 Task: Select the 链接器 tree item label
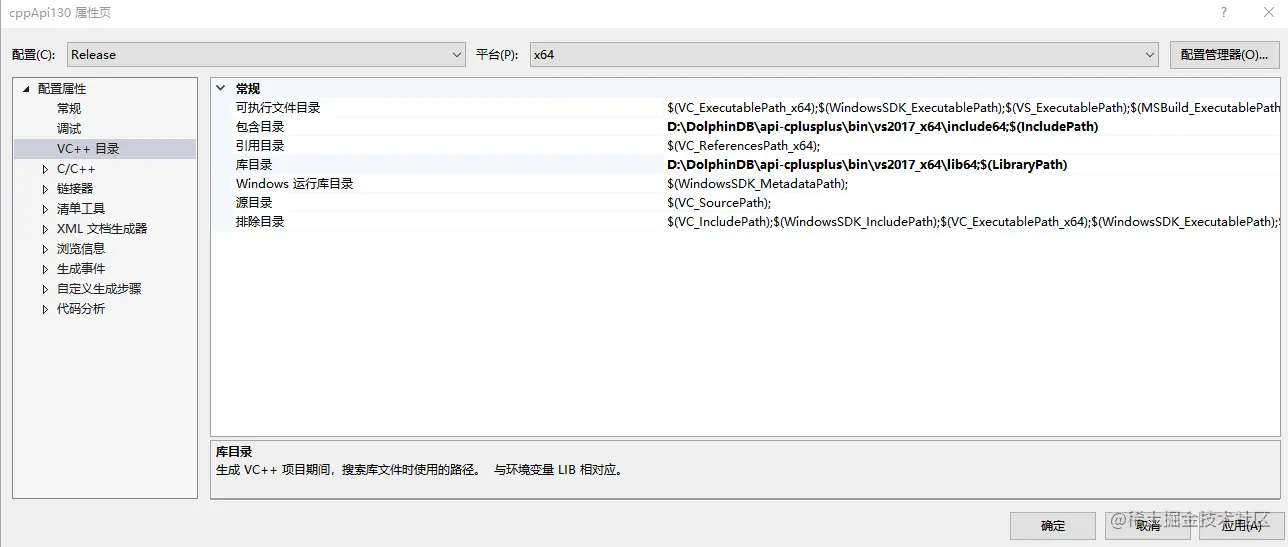(75, 188)
